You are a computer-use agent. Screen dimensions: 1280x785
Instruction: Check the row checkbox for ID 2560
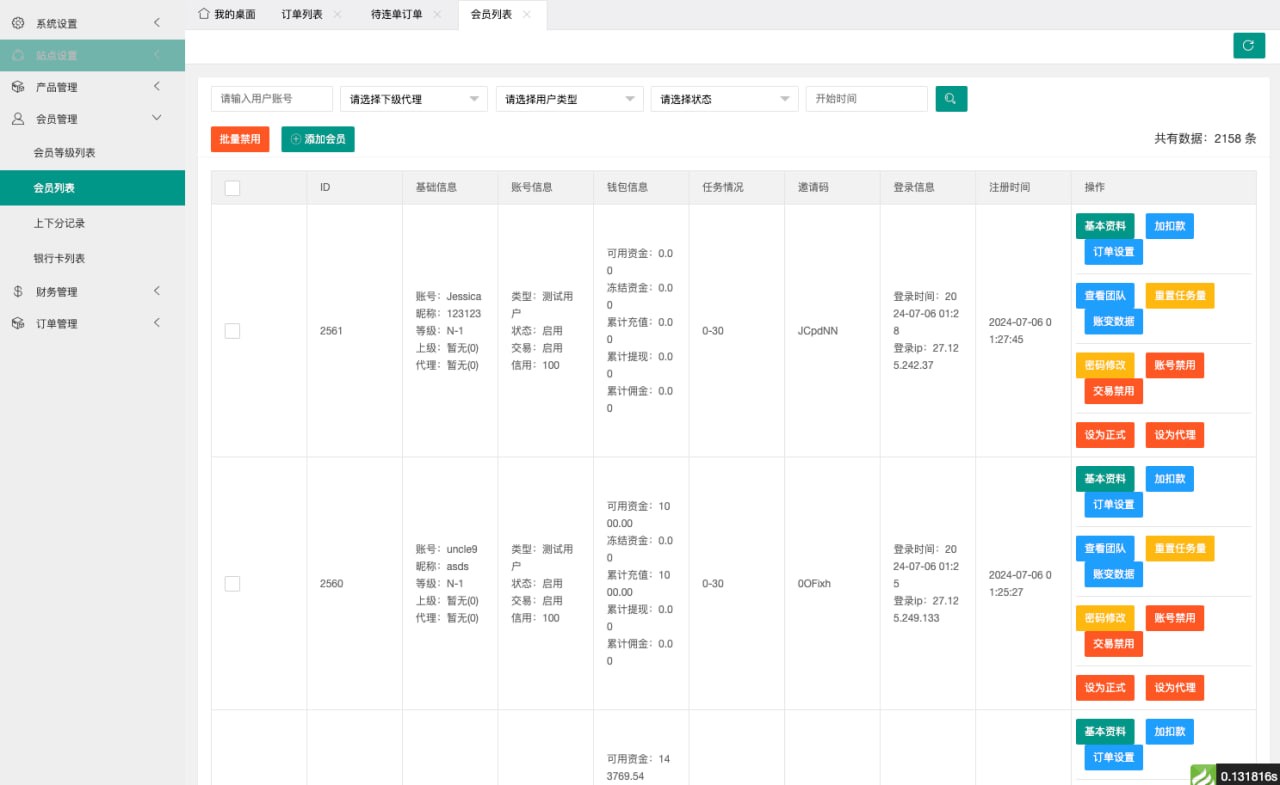tap(232, 584)
